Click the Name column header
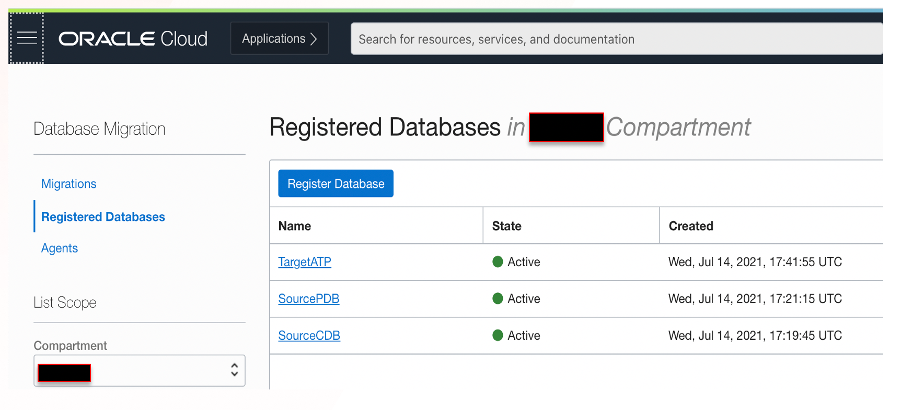The width and height of the screenshot is (902, 410). [x=295, y=226]
